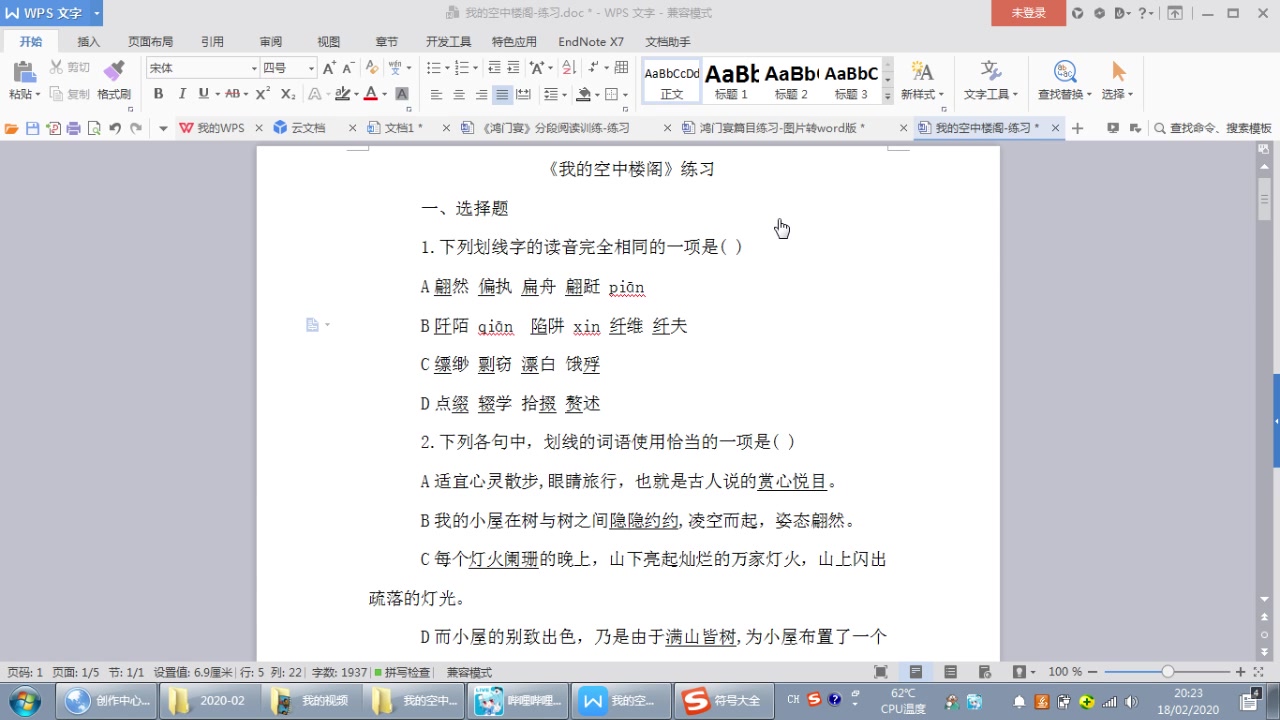Viewport: 1280px width, 720px height.
Task: Click the sort A-Z icon
Action: click(x=569, y=68)
